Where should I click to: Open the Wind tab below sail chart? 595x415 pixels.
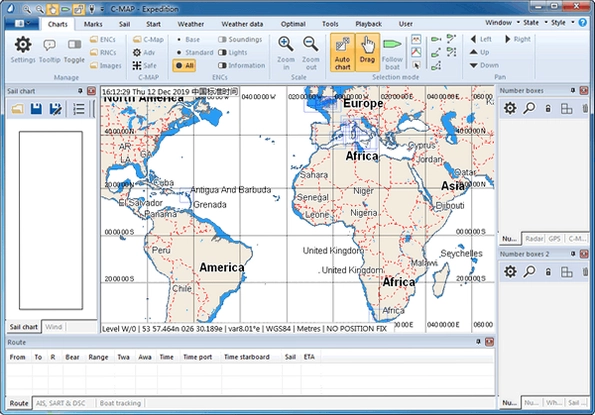pyautogui.click(x=54, y=327)
